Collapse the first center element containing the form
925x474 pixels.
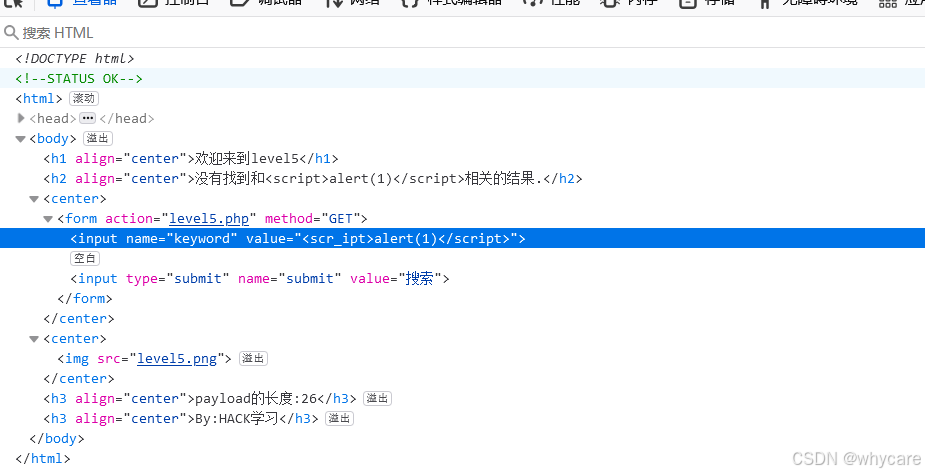pos(34,199)
